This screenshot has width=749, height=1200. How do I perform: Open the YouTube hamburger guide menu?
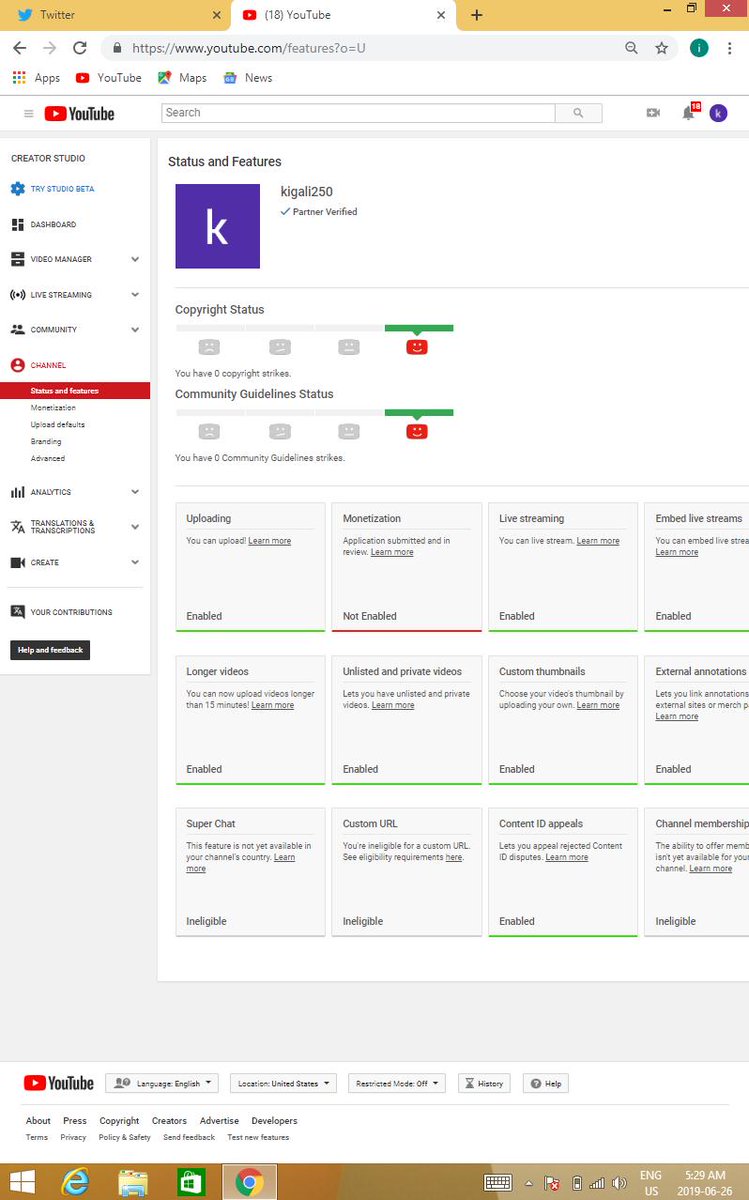point(28,114)
